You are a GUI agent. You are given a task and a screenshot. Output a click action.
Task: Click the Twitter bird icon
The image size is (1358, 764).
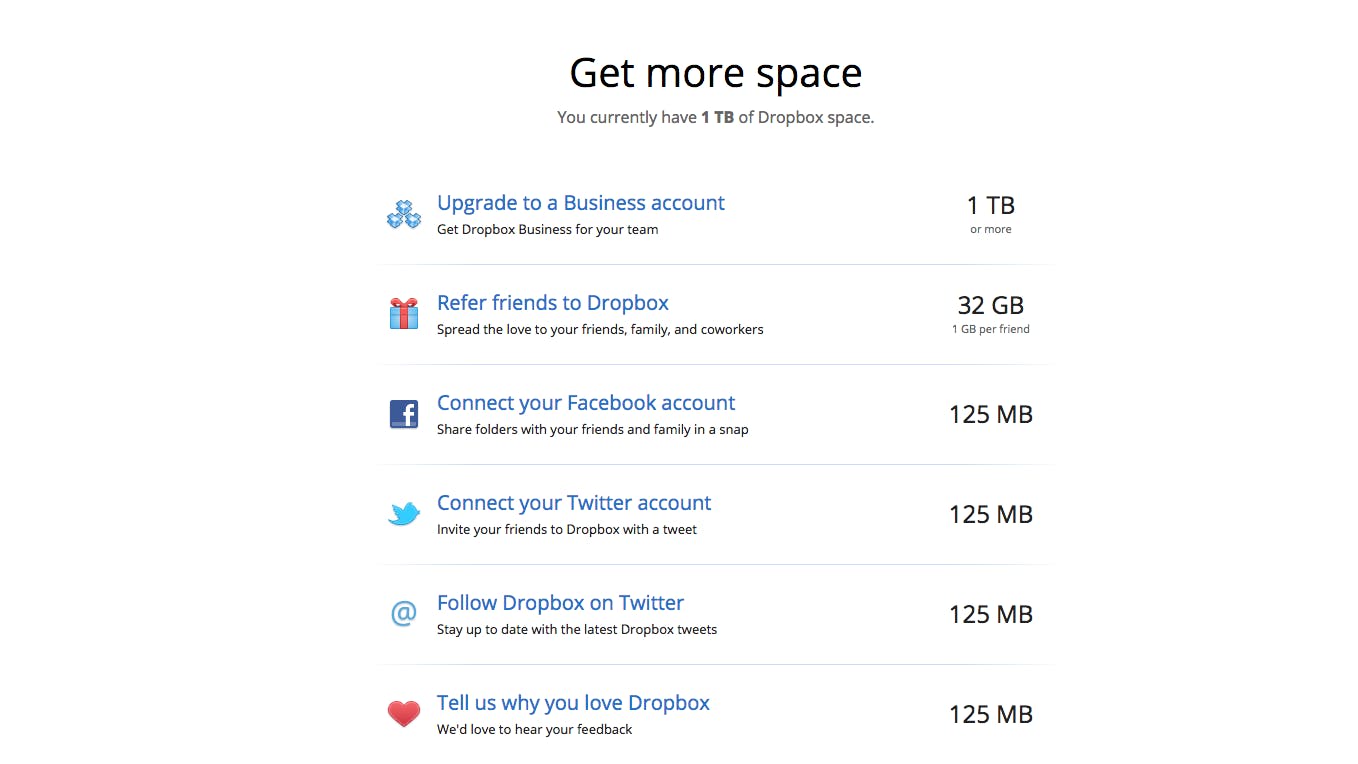[x=403, y=513]
